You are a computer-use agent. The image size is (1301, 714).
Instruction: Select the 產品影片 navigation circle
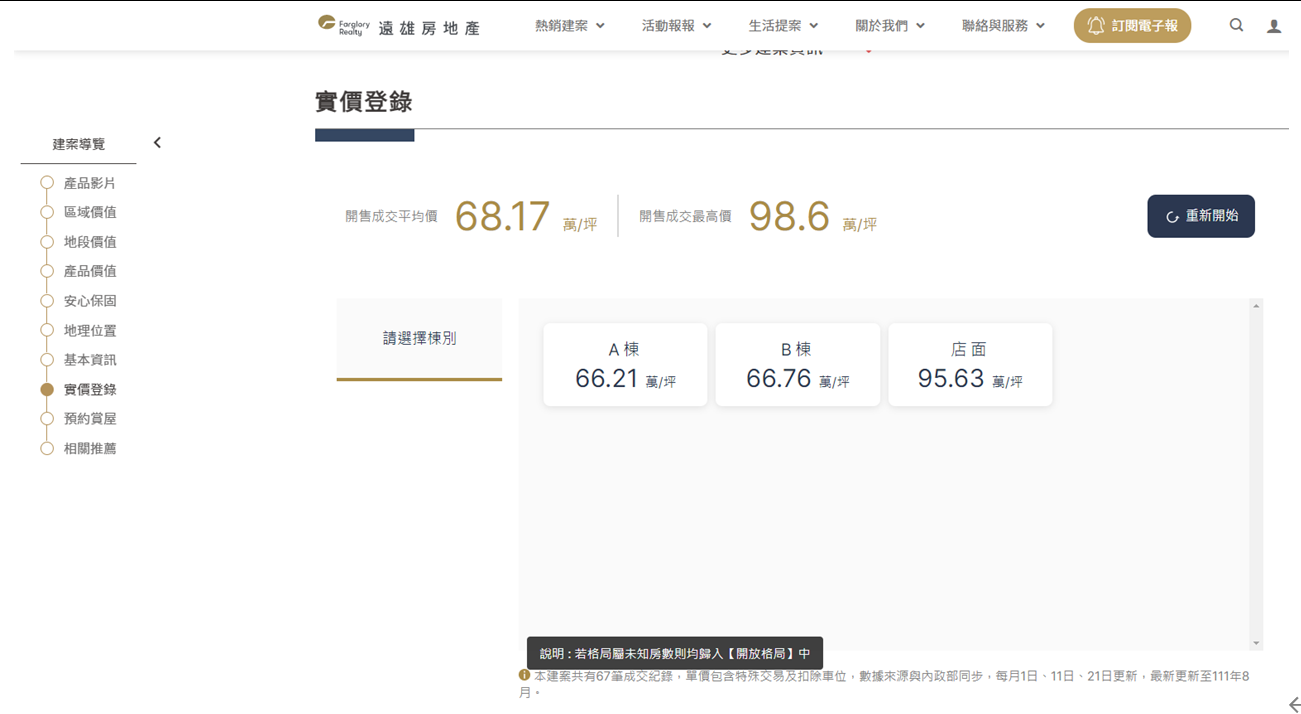tap(47, 183)
